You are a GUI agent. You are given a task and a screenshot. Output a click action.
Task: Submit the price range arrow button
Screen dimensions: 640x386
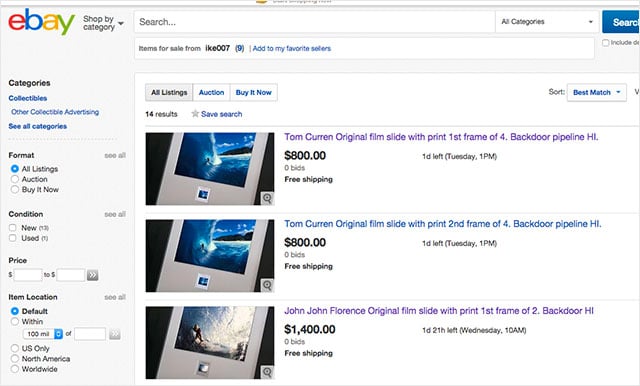[93, 275]
